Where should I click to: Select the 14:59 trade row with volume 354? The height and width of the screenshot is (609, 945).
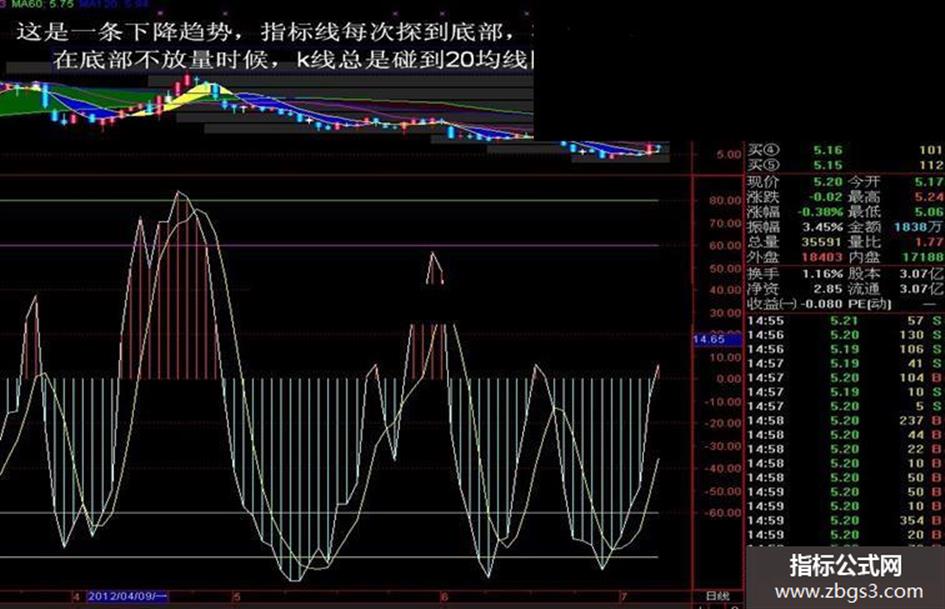click(845, 520)
